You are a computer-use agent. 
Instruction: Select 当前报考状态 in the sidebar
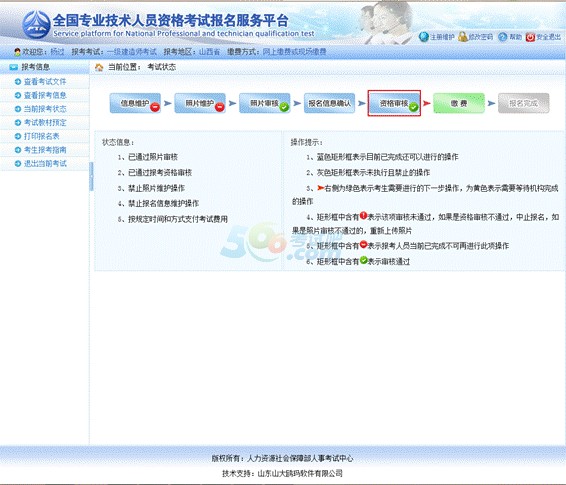[45, 109]
